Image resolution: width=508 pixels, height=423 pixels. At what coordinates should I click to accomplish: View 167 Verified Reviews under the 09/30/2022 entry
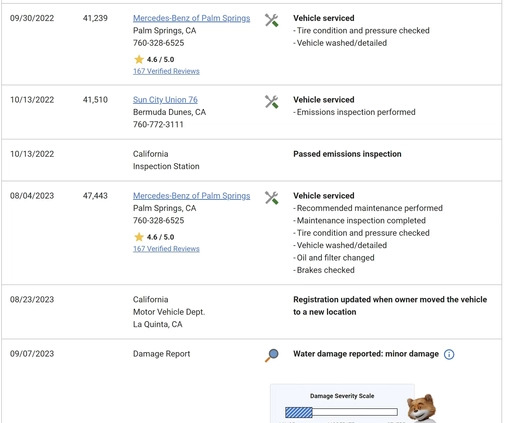pos(166,71)
